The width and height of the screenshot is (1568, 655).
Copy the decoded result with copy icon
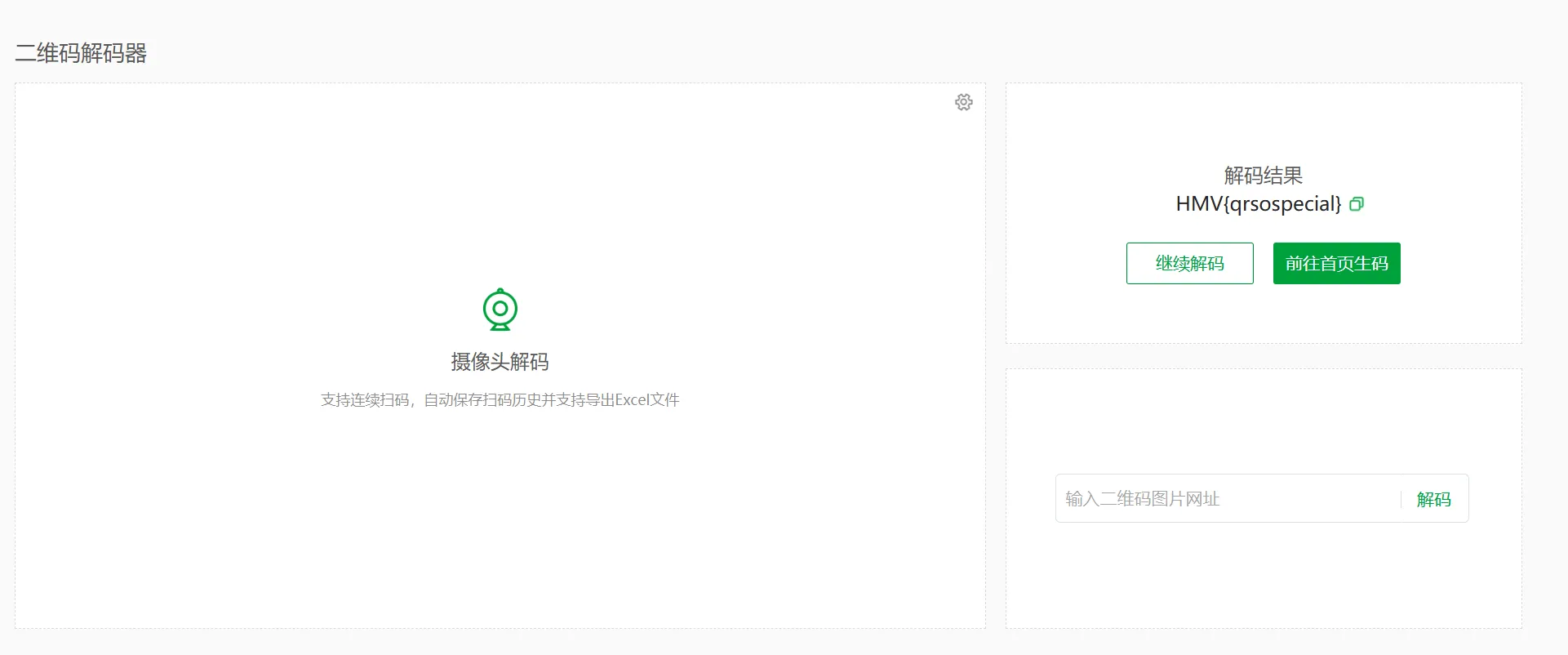point(1356,204)
